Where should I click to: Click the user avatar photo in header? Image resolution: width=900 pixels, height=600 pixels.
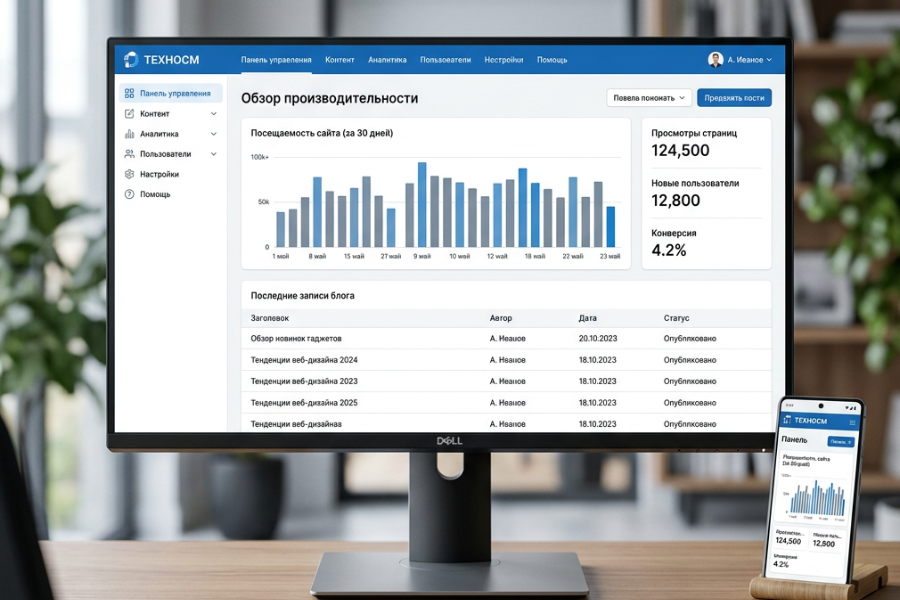click(x=715, y=60)
